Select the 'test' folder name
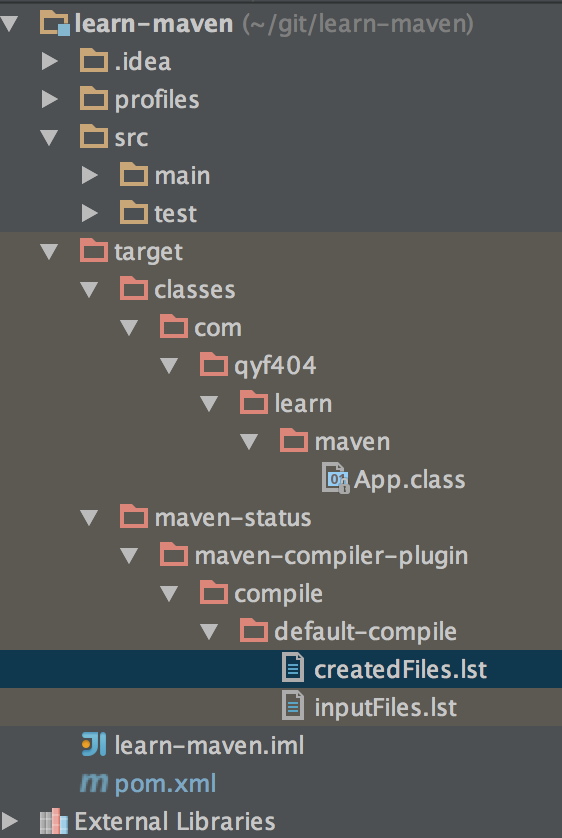Image resolution: width=562 pixels, height=838 pixels. click(176, 214)
